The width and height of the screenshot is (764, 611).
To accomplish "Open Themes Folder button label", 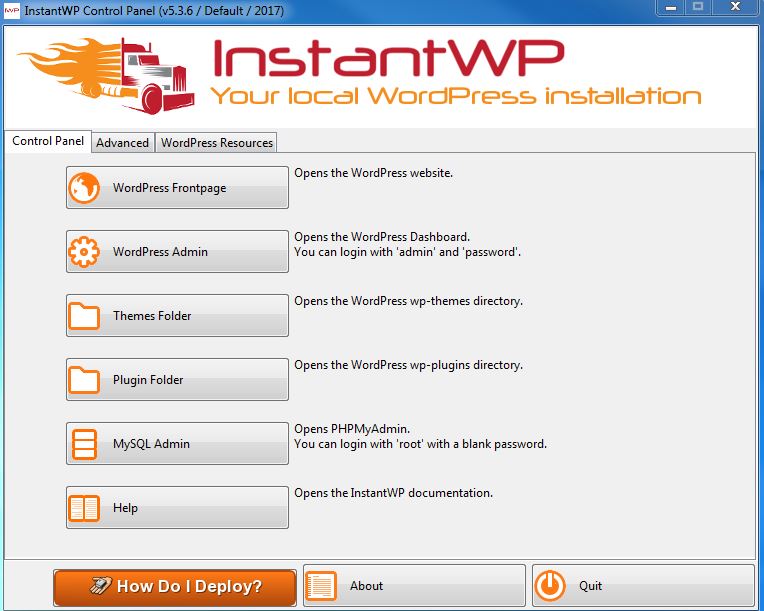I will [x=152, y=316].
